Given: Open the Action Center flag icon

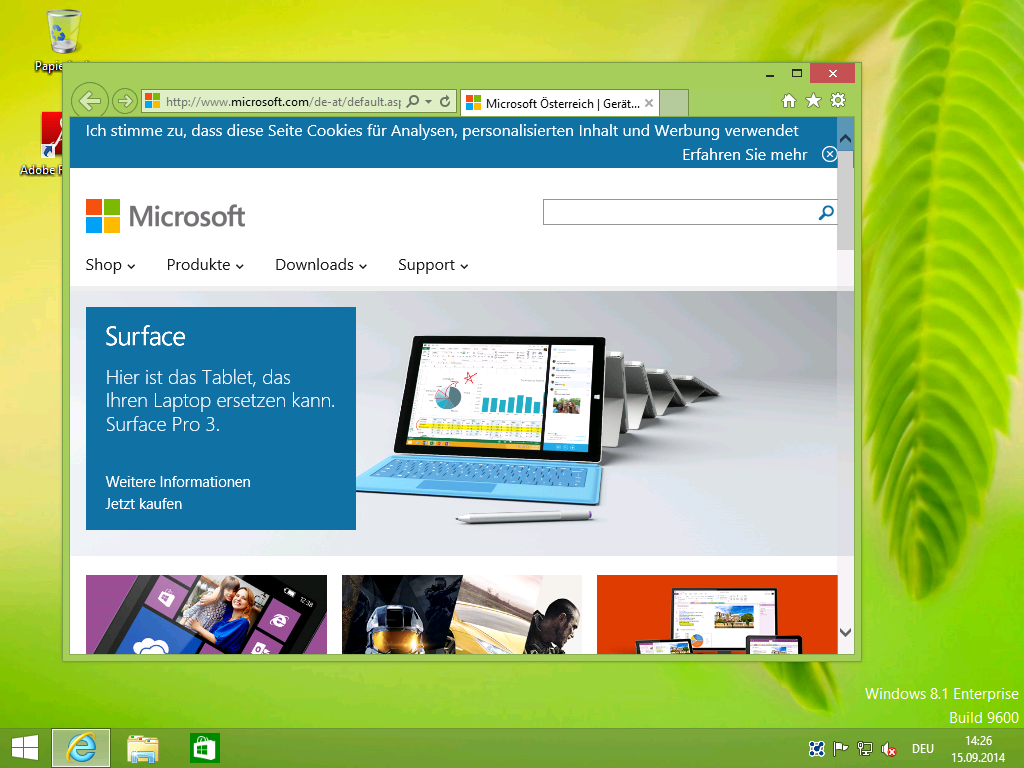Looking at the screenshot, I should click(840, 748).
